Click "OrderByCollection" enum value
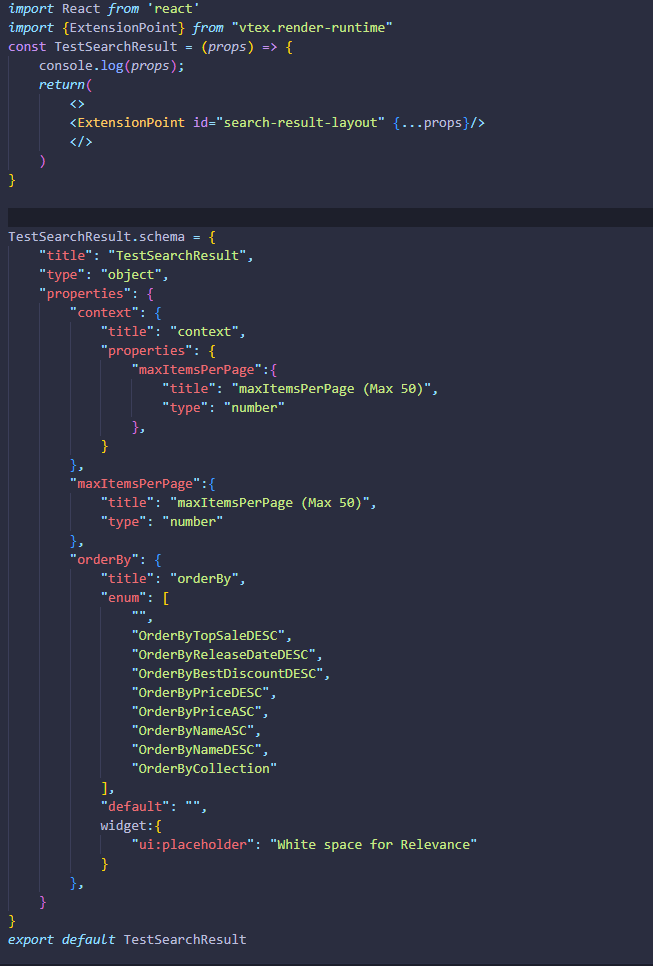This screenshot has height=966, width=653. coord(204,769)
